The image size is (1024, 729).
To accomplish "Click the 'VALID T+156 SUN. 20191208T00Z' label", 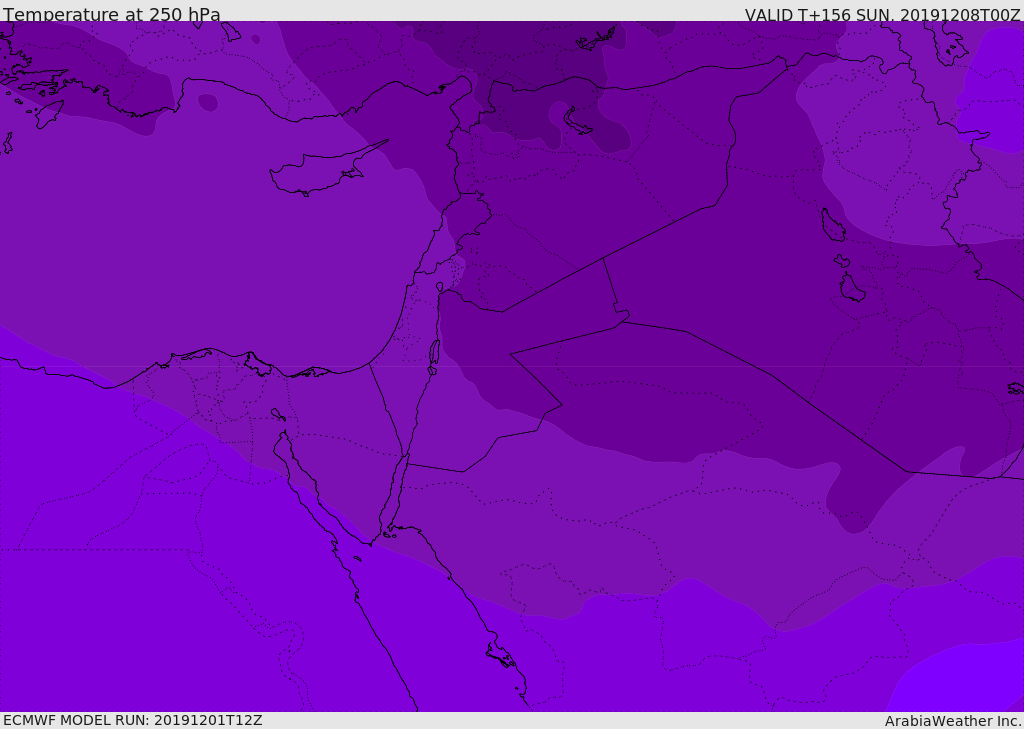I will pos(883,14).
